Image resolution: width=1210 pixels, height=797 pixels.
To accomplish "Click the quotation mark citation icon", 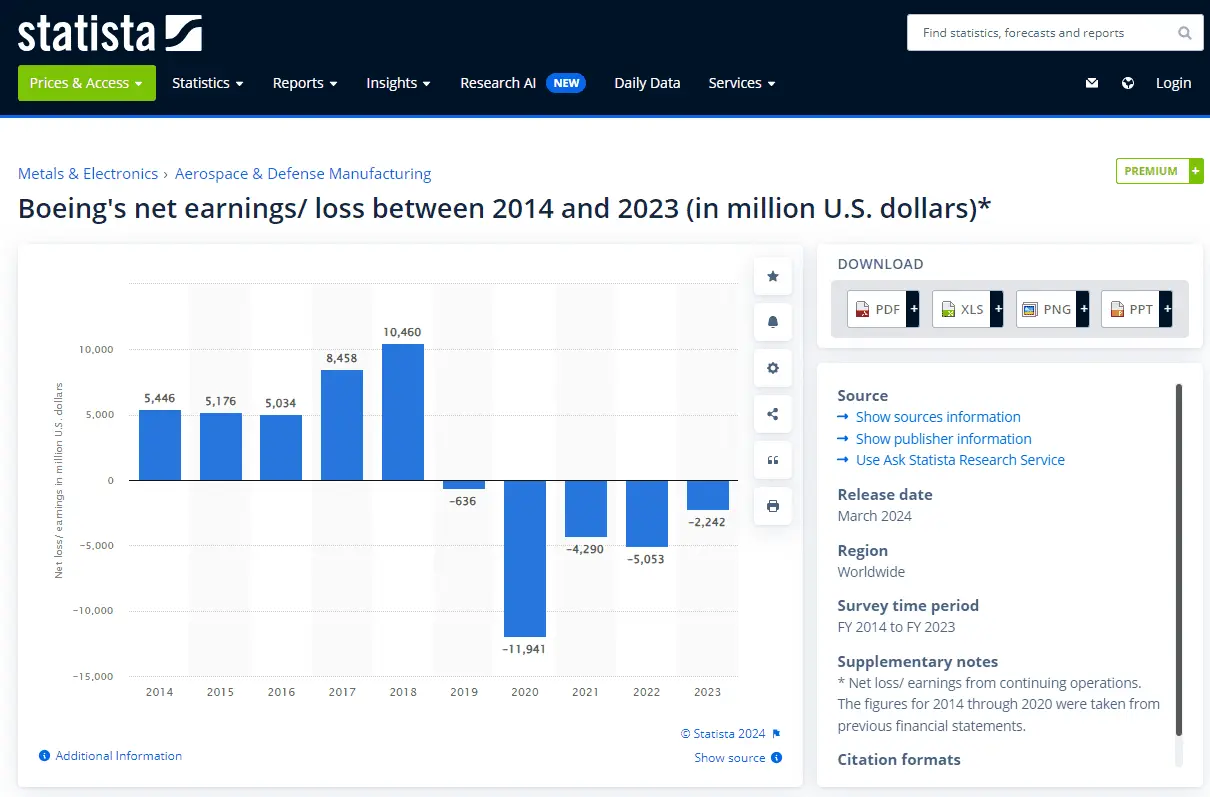I will (772, 460).
